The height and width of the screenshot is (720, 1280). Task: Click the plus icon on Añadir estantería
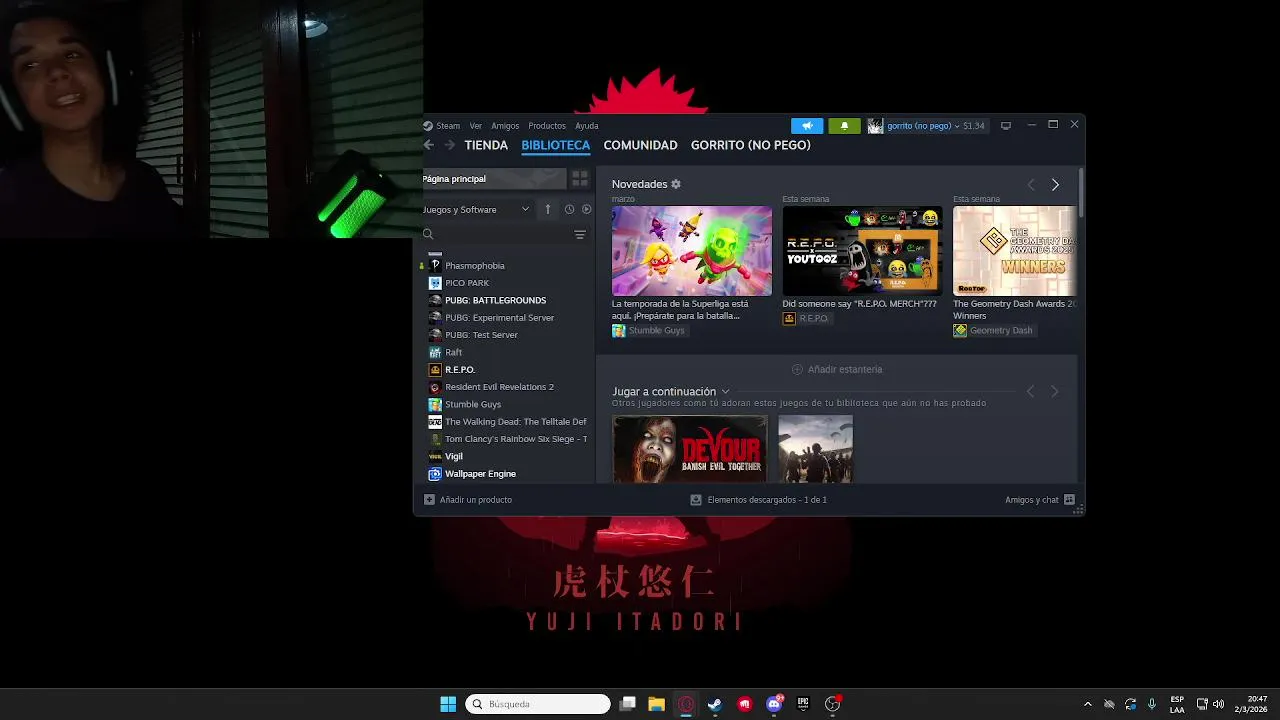point(797,369)
